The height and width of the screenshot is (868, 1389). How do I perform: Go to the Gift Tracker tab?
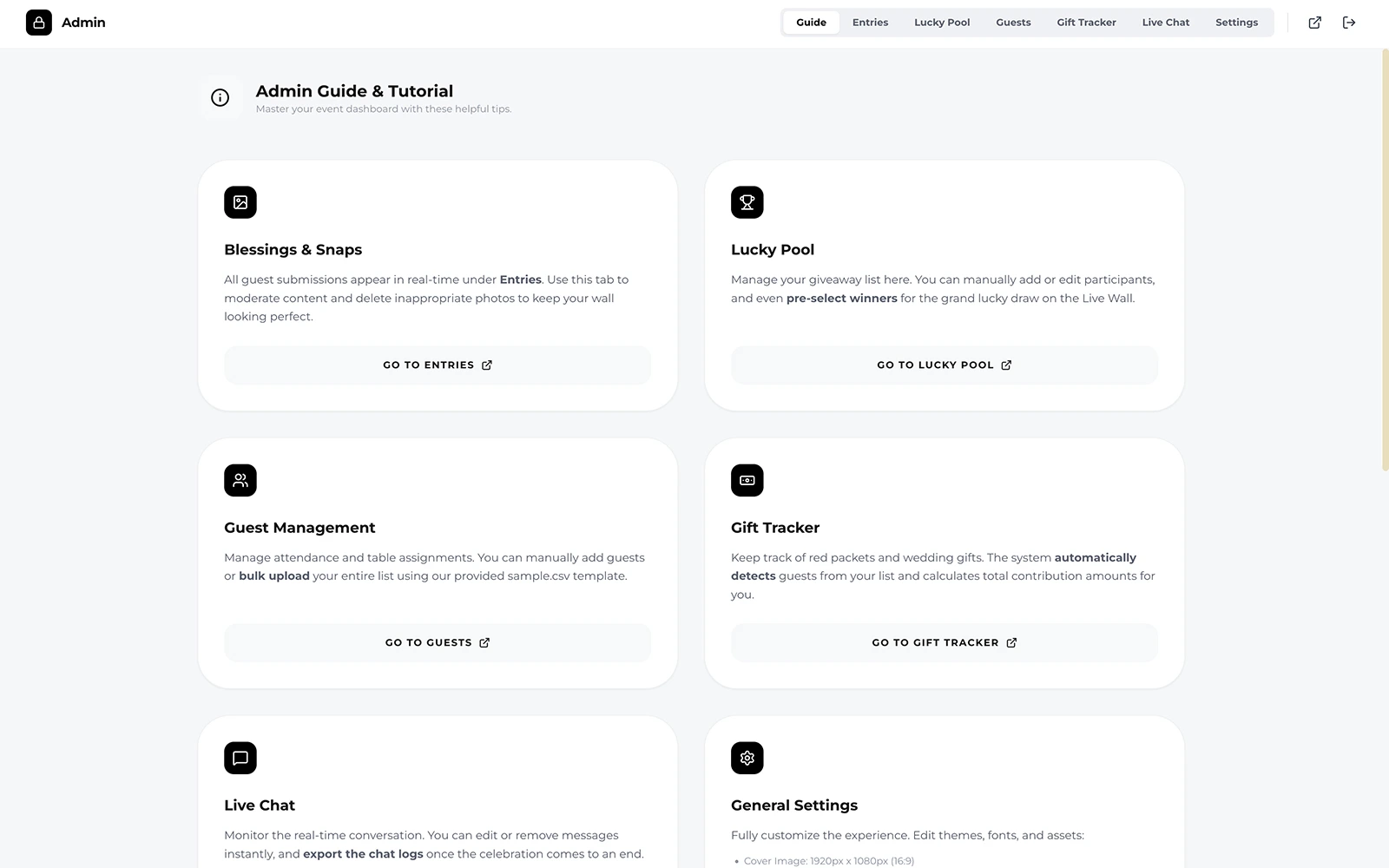click(x=1086, y=23)
